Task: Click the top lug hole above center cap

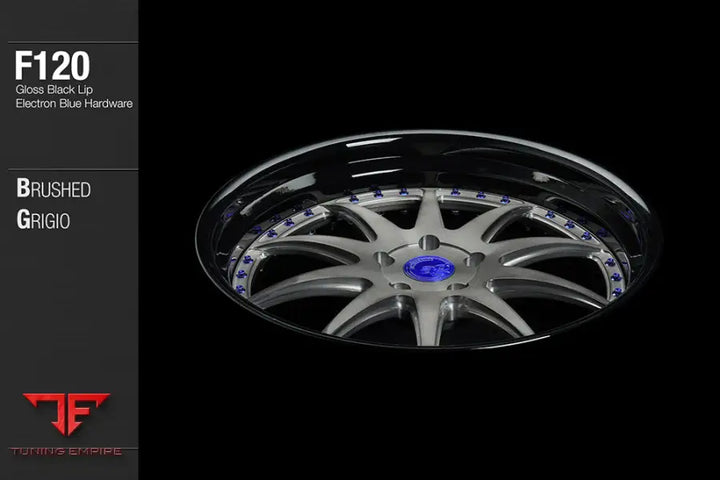Action: [x=427, y=241]
